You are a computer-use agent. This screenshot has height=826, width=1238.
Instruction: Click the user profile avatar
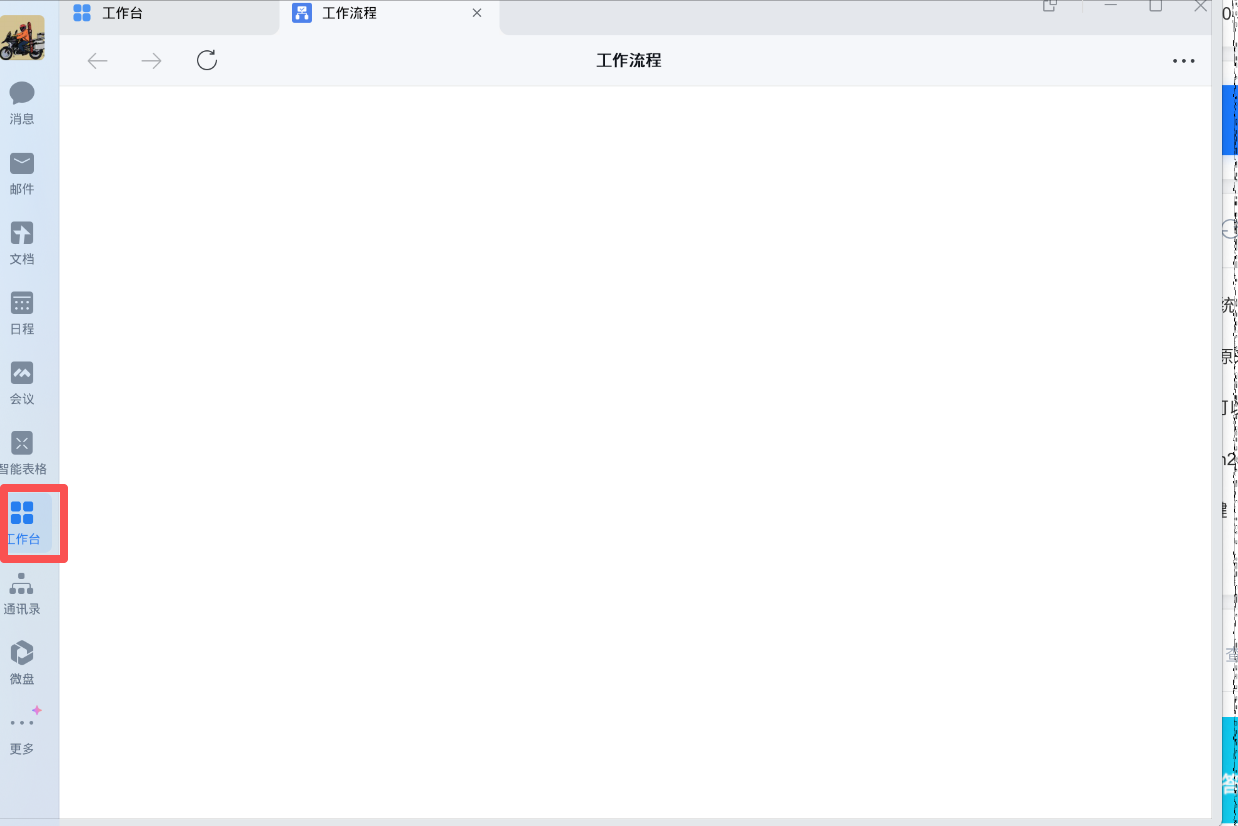[22, 38]
